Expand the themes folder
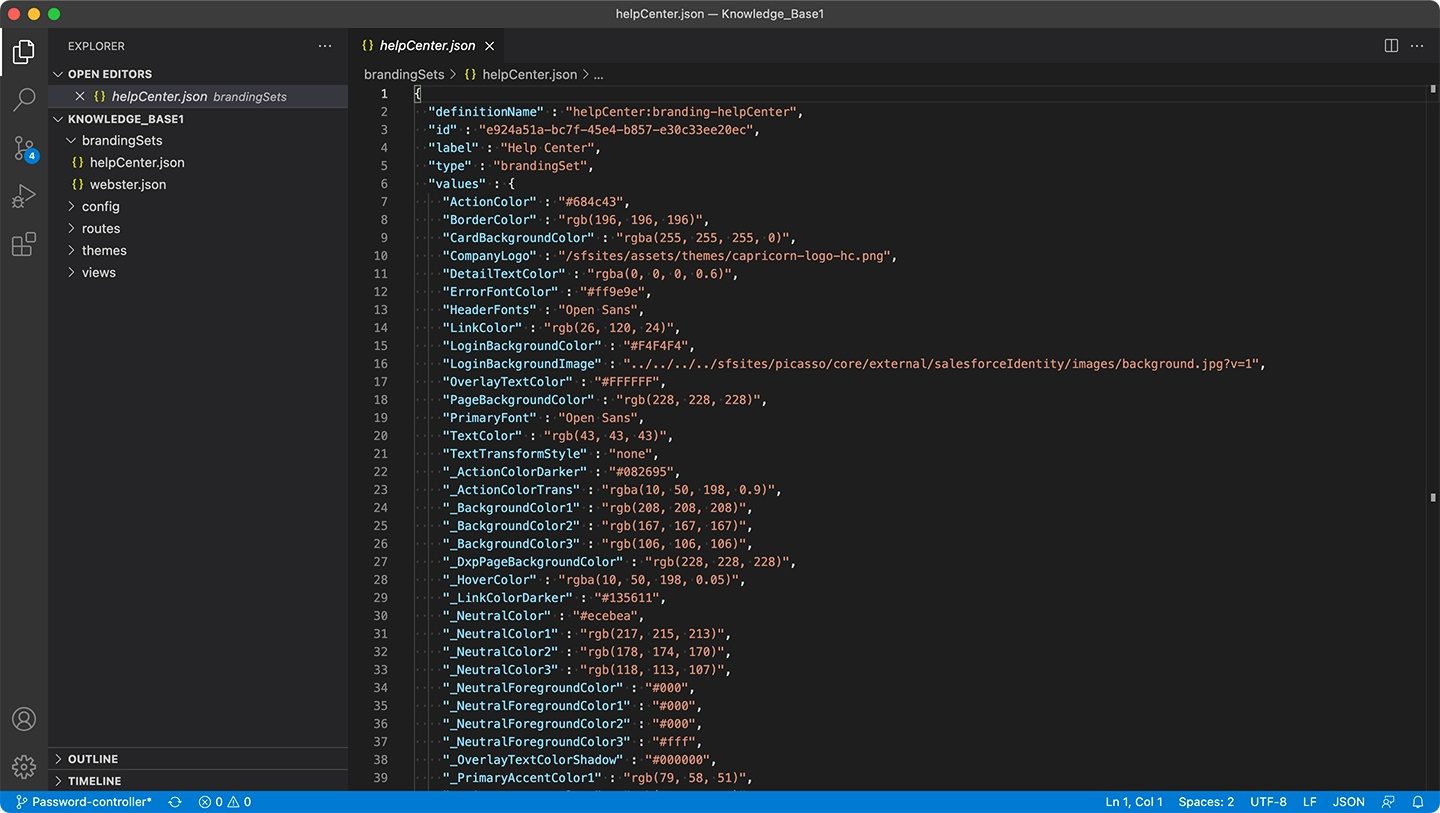This screenshot has height=813, width=1440. pos(104,250)
